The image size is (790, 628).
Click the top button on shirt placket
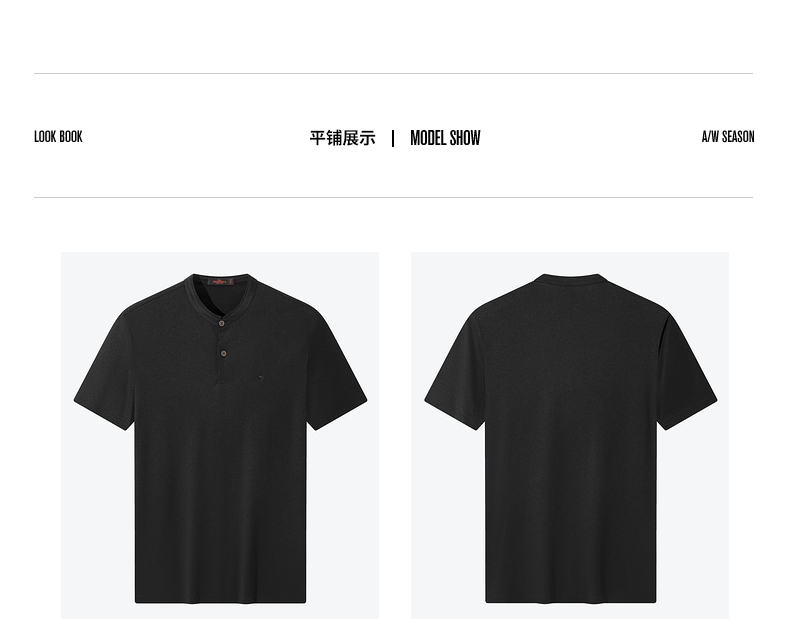(x=221, y=323)
